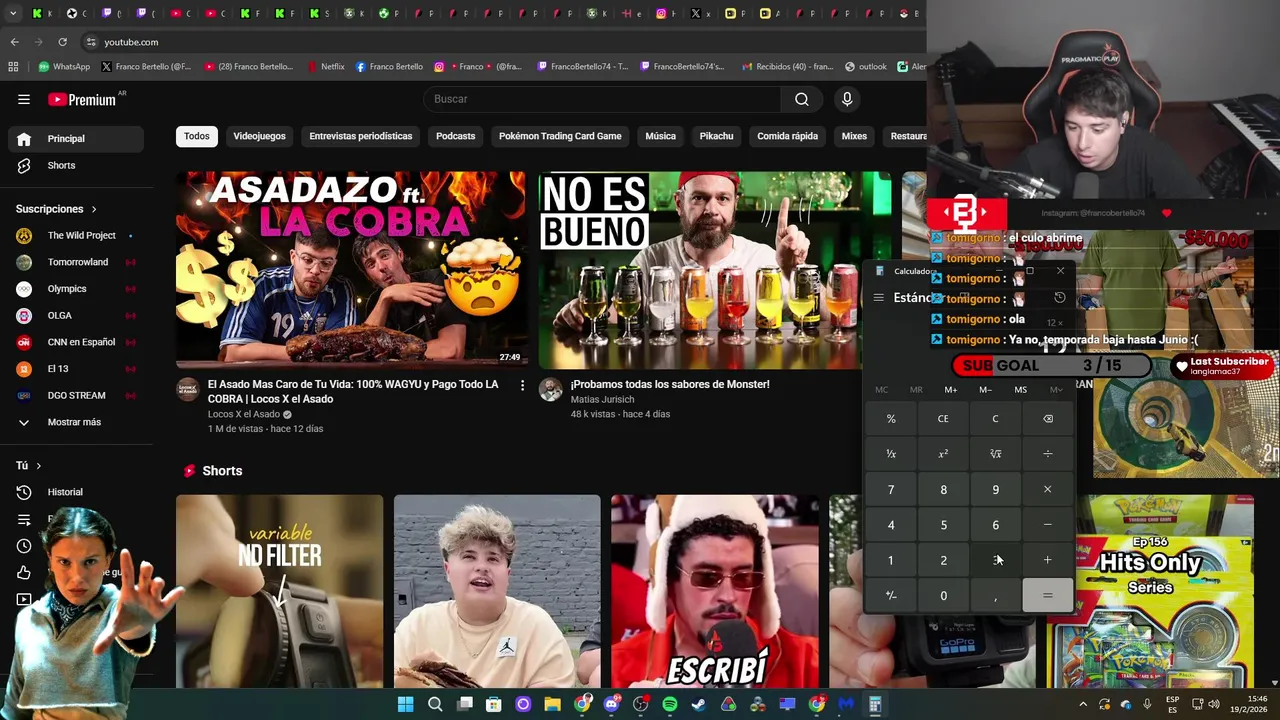
Task: Click the YouTube Premium logo
Action: [x=82, y=99]
